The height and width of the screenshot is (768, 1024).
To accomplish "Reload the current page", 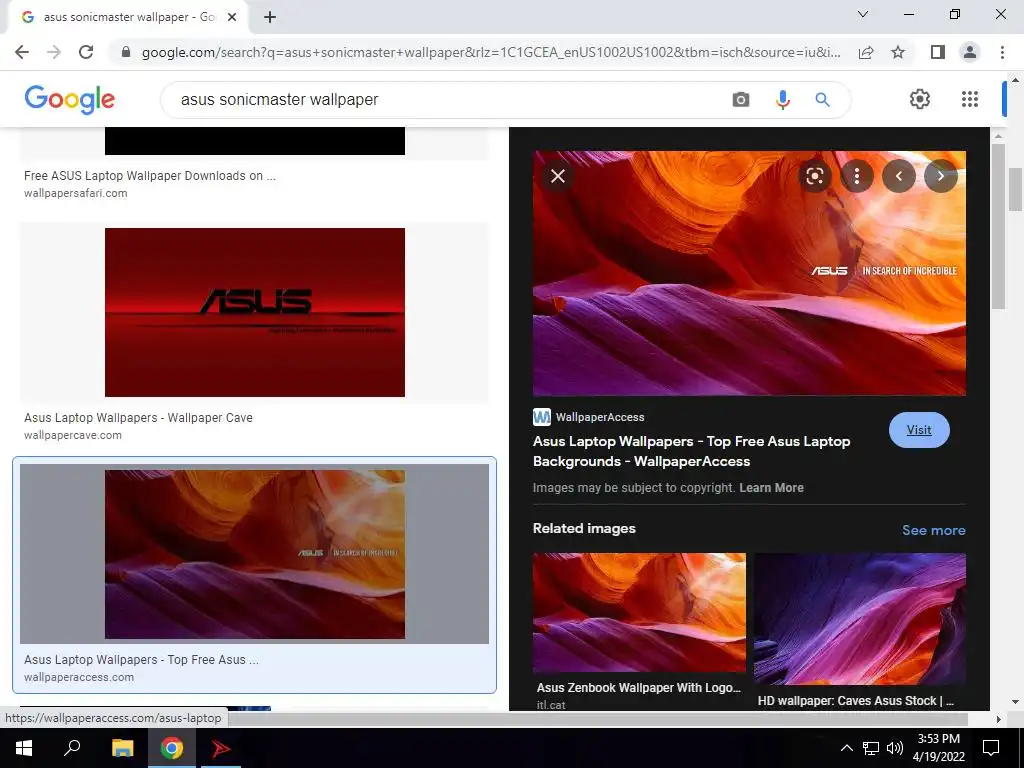I will [86, 52].
